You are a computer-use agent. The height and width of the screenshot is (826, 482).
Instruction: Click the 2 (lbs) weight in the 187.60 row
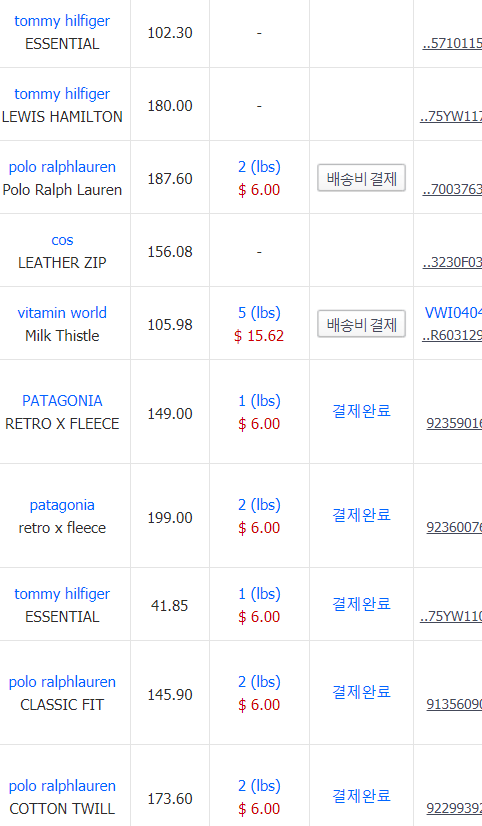tap(259, 167)
